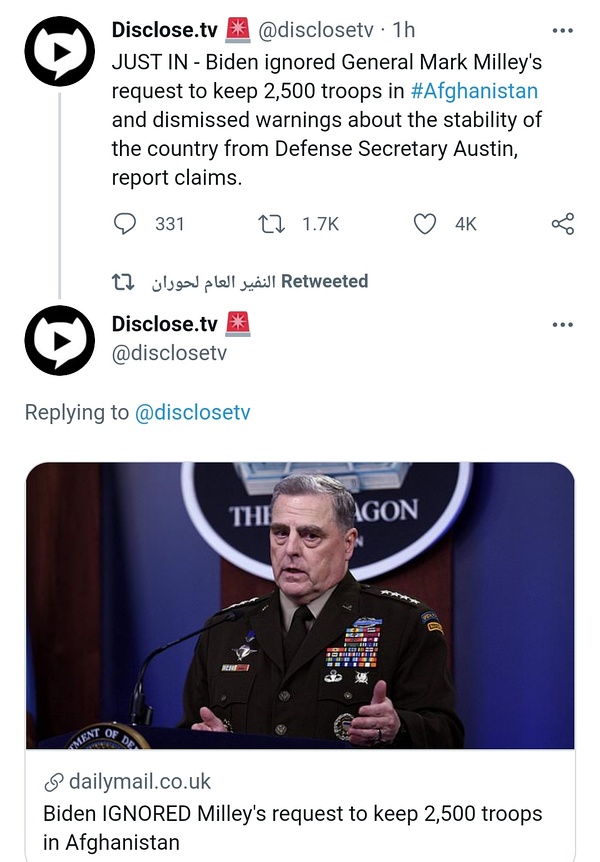Screen dimensions: 600x862
Task: Click the @disclosetv handle under reply tweet name
Action: (170, 353)
